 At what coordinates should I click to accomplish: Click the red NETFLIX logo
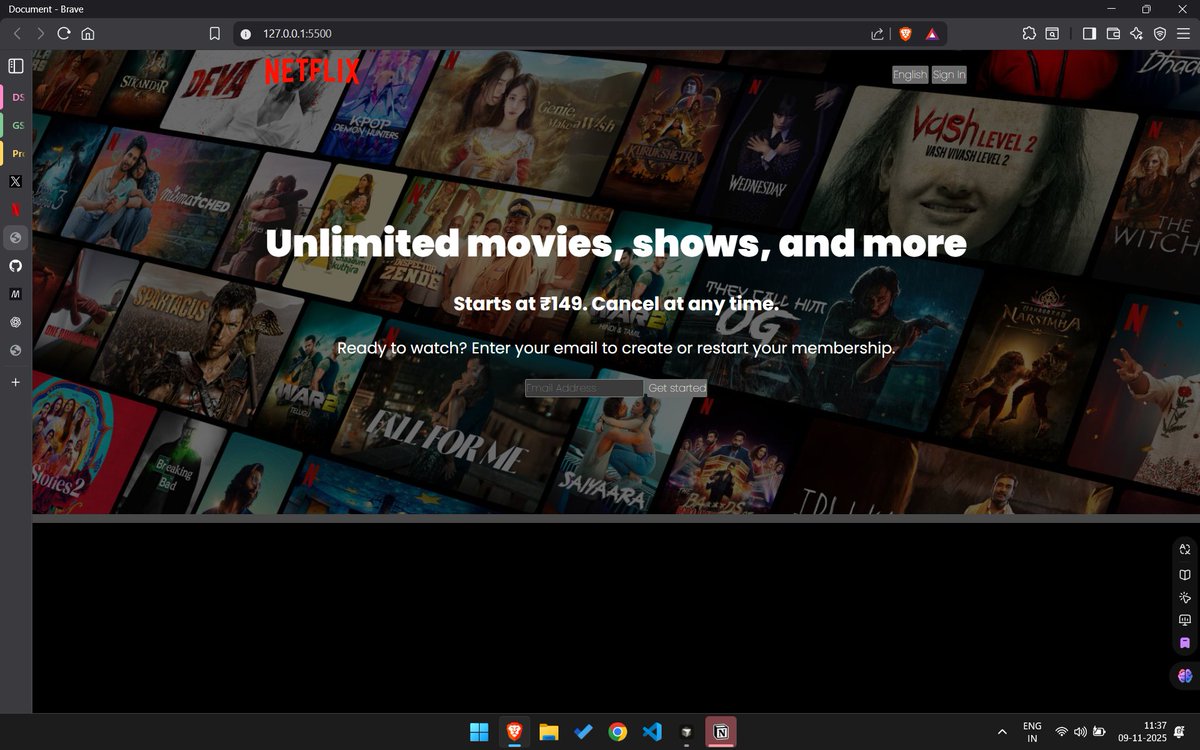312,72
